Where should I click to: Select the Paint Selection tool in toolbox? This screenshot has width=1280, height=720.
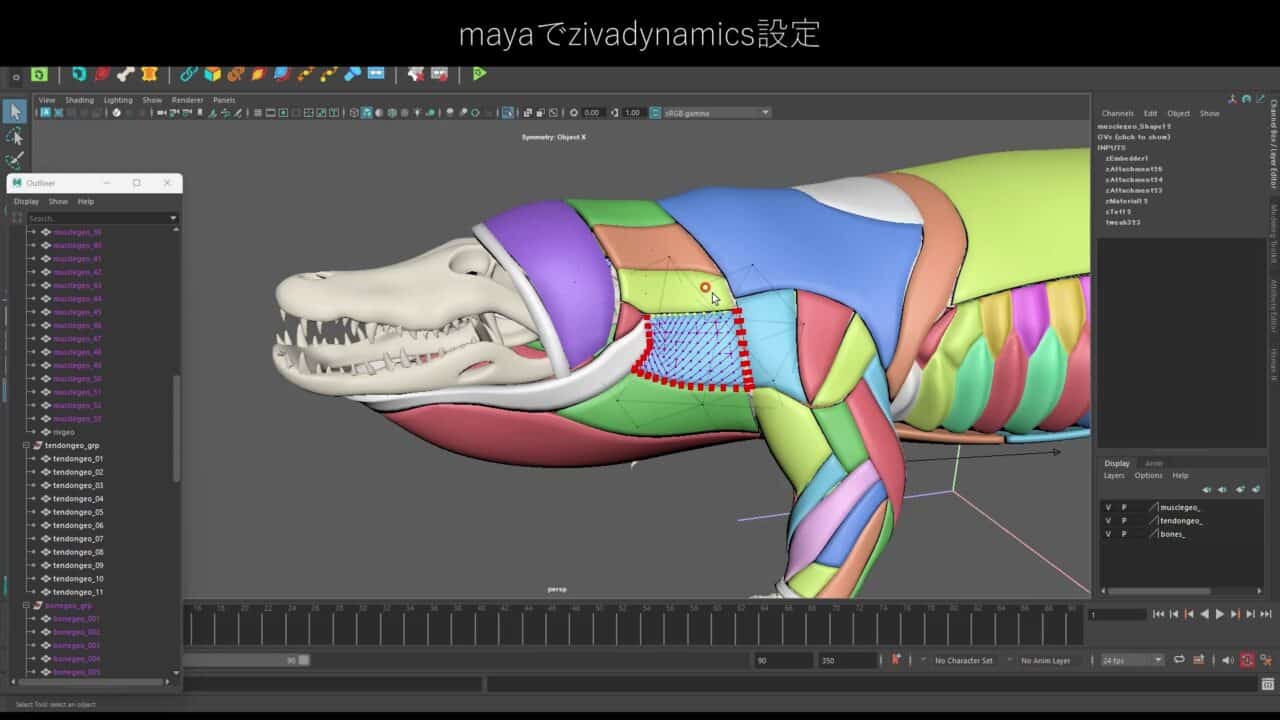15,160
